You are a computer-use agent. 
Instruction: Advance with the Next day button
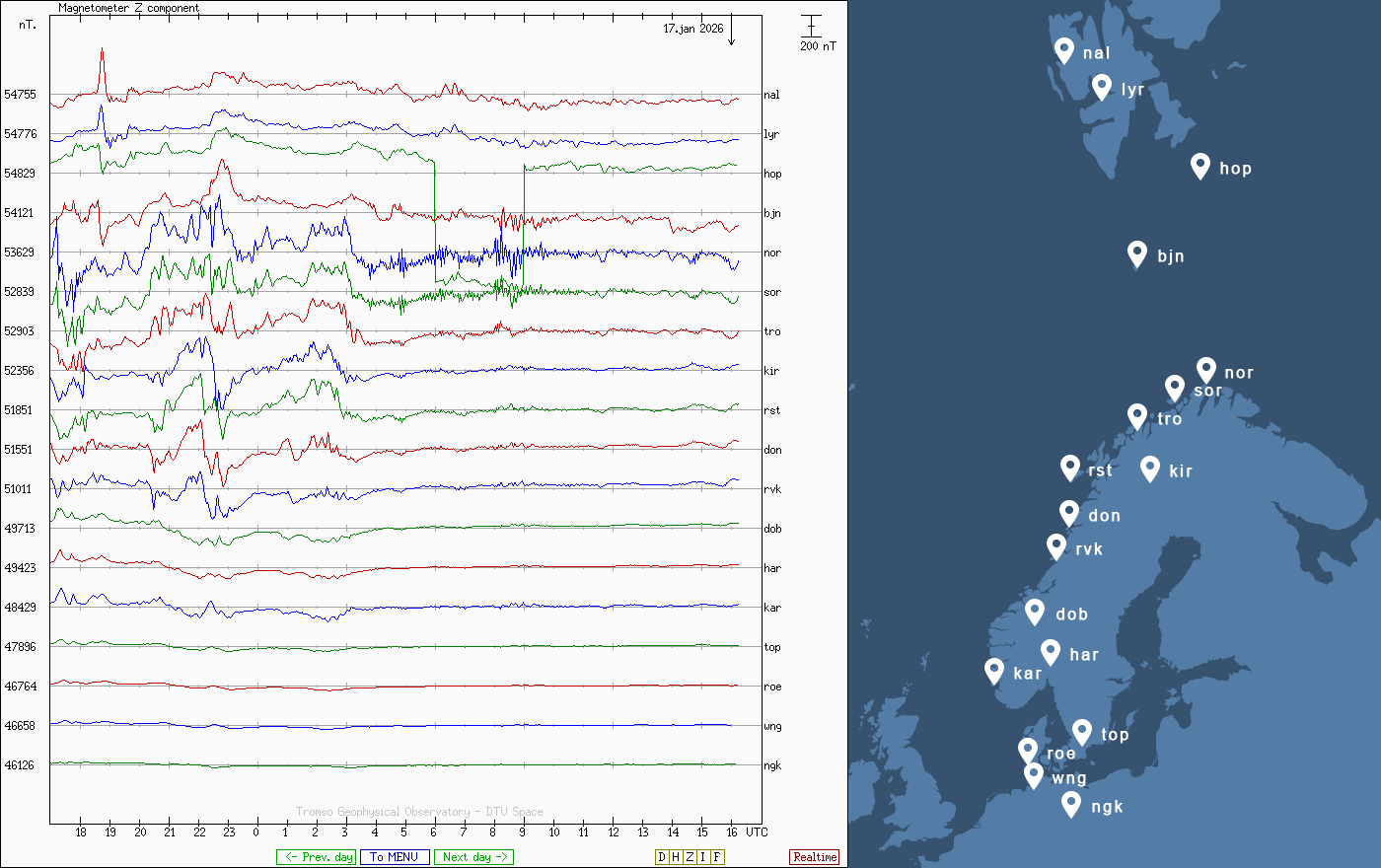[473, 857]
